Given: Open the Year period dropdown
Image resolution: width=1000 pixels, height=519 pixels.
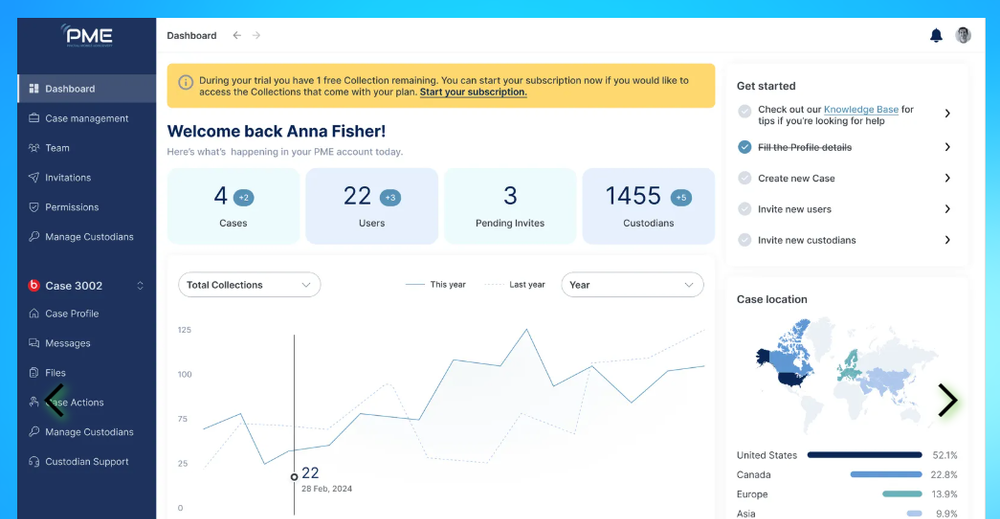Looking at the screenshot, I should pos(632,285).
